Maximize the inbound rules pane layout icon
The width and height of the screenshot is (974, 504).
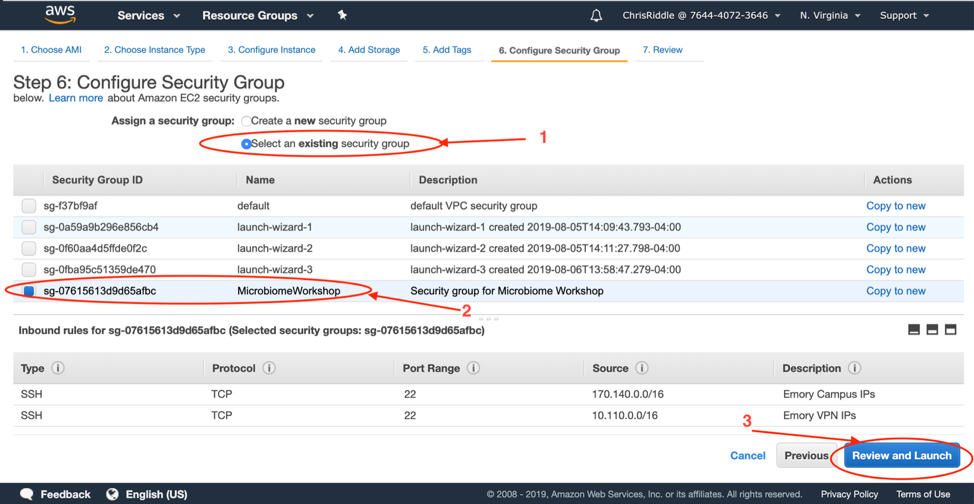[x=950, y=330]
